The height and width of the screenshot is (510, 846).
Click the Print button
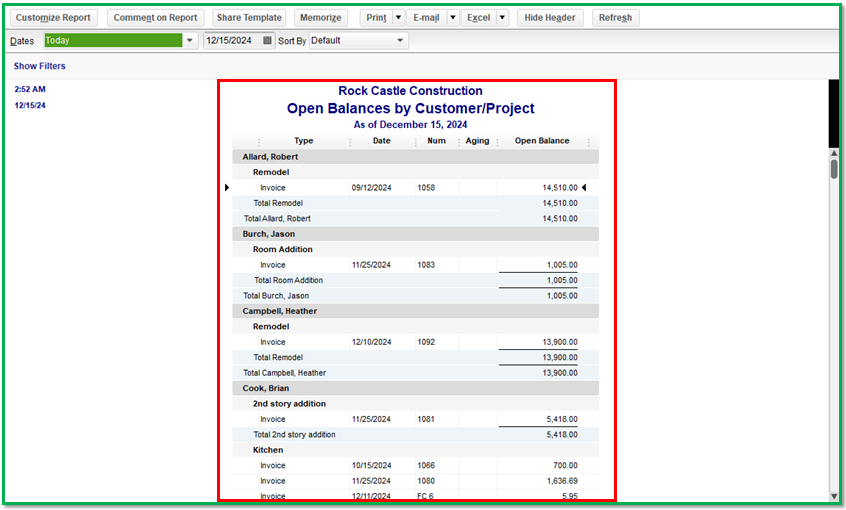coord(376,18)
